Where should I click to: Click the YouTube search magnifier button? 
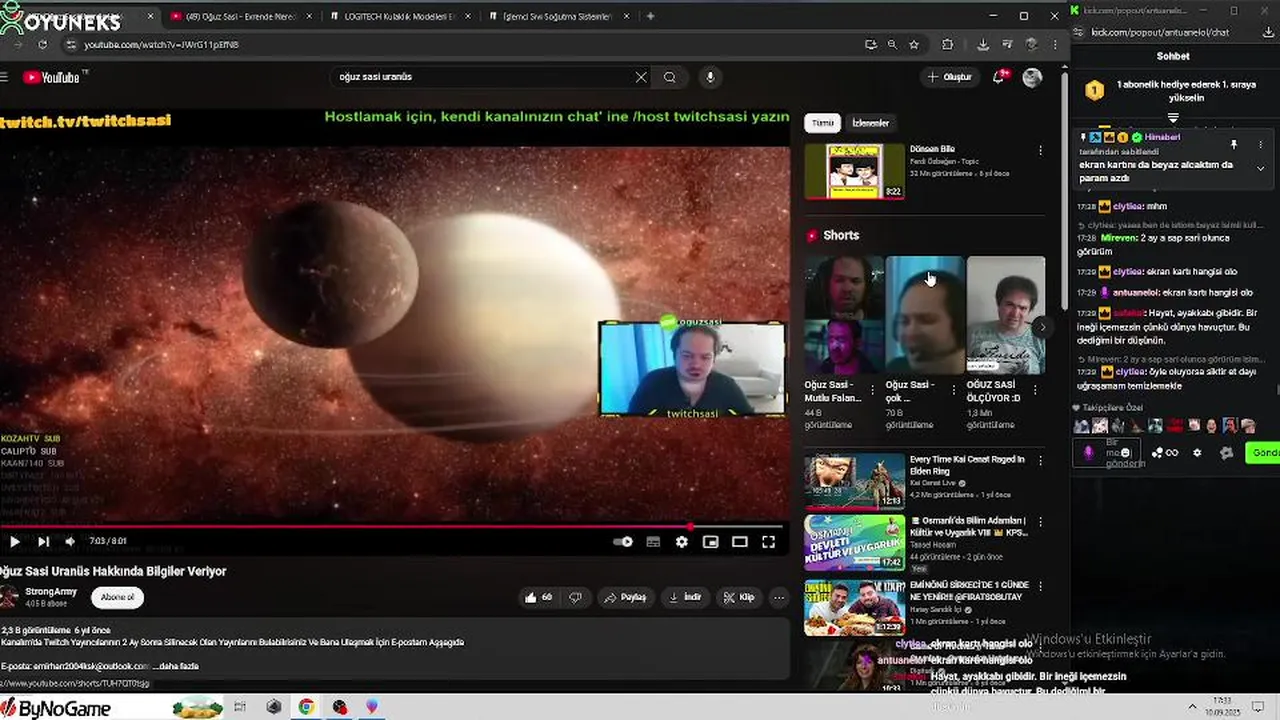point(670,77)
